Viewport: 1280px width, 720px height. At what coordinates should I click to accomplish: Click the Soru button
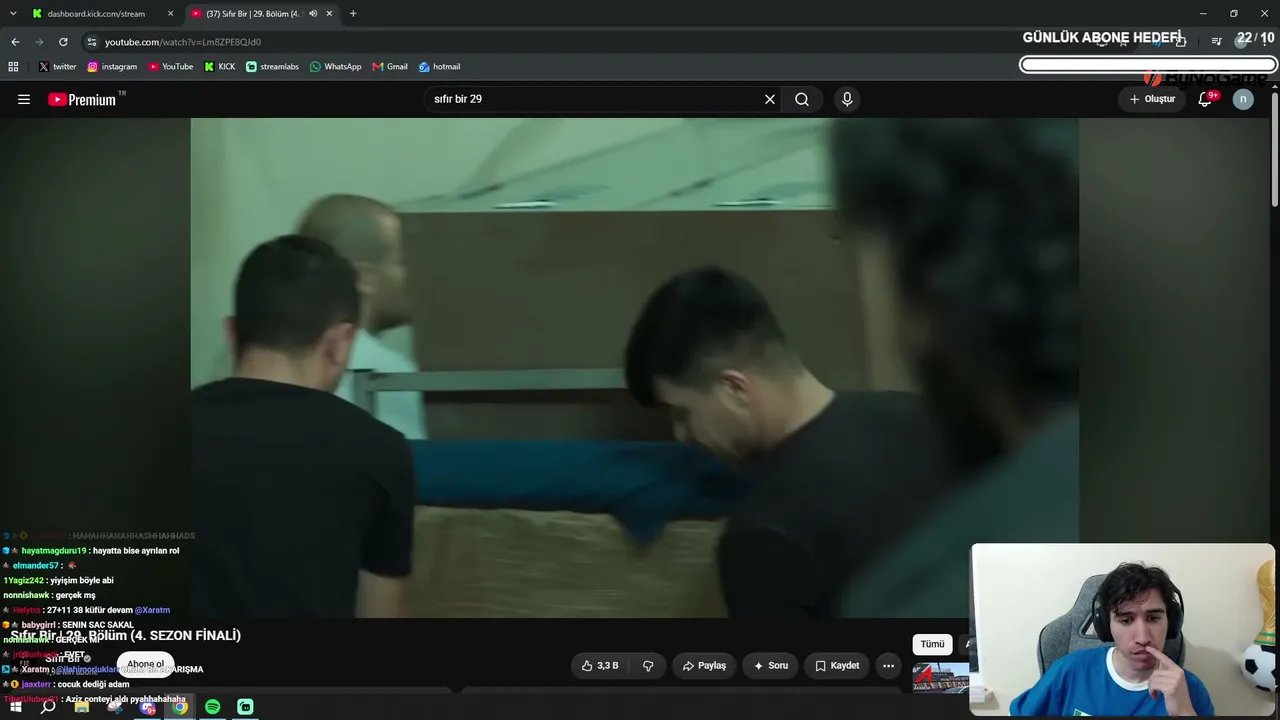(x=771, y=665)
